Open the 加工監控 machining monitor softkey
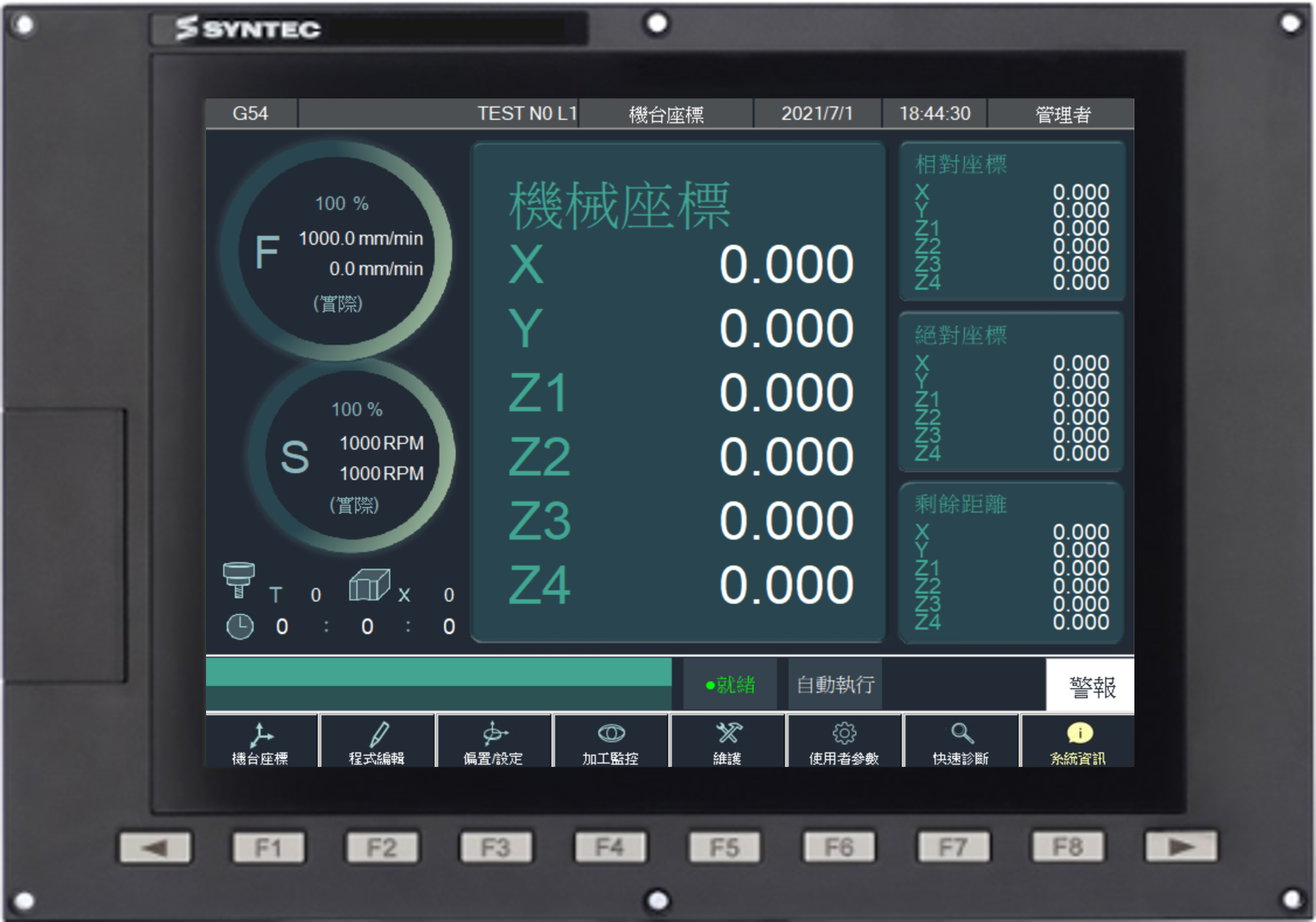Screen dimensions: 1316x922 611,742
